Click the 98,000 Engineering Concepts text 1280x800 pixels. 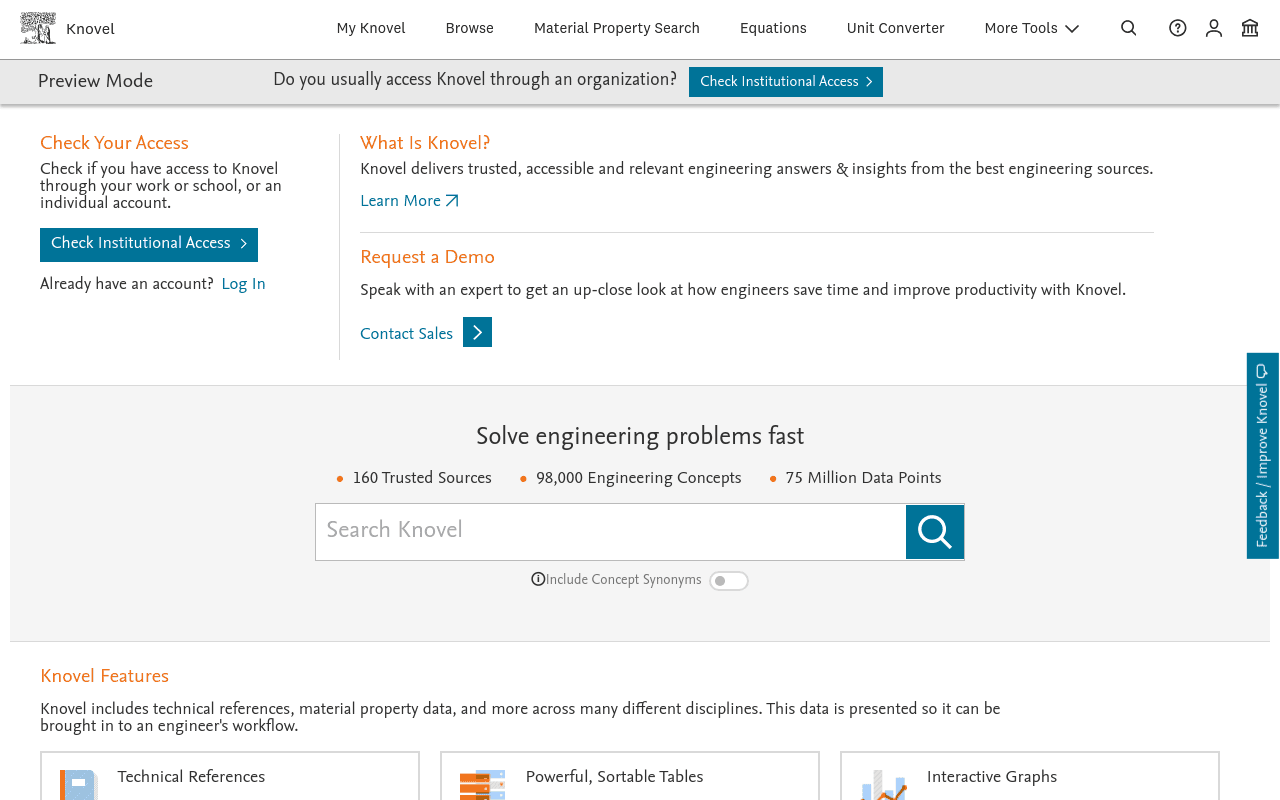pos(639,478)
